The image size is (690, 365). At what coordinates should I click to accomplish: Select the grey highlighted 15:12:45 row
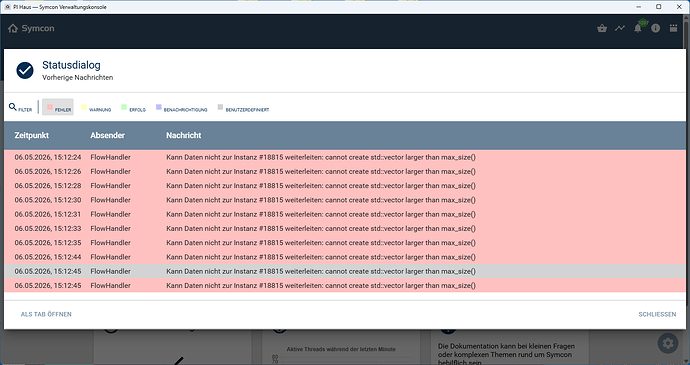pyautogui.click(x=345, y=271)
